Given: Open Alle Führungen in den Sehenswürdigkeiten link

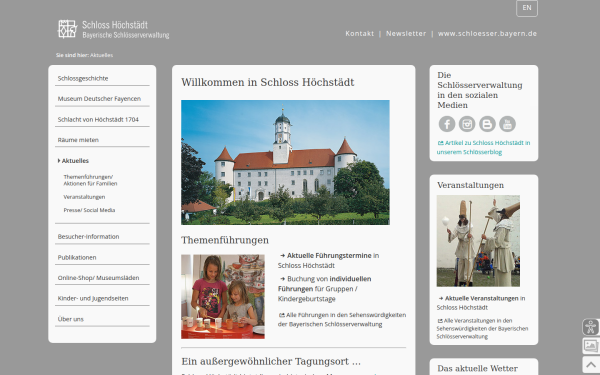Looking at the screenshot, I should coord(342,320).
